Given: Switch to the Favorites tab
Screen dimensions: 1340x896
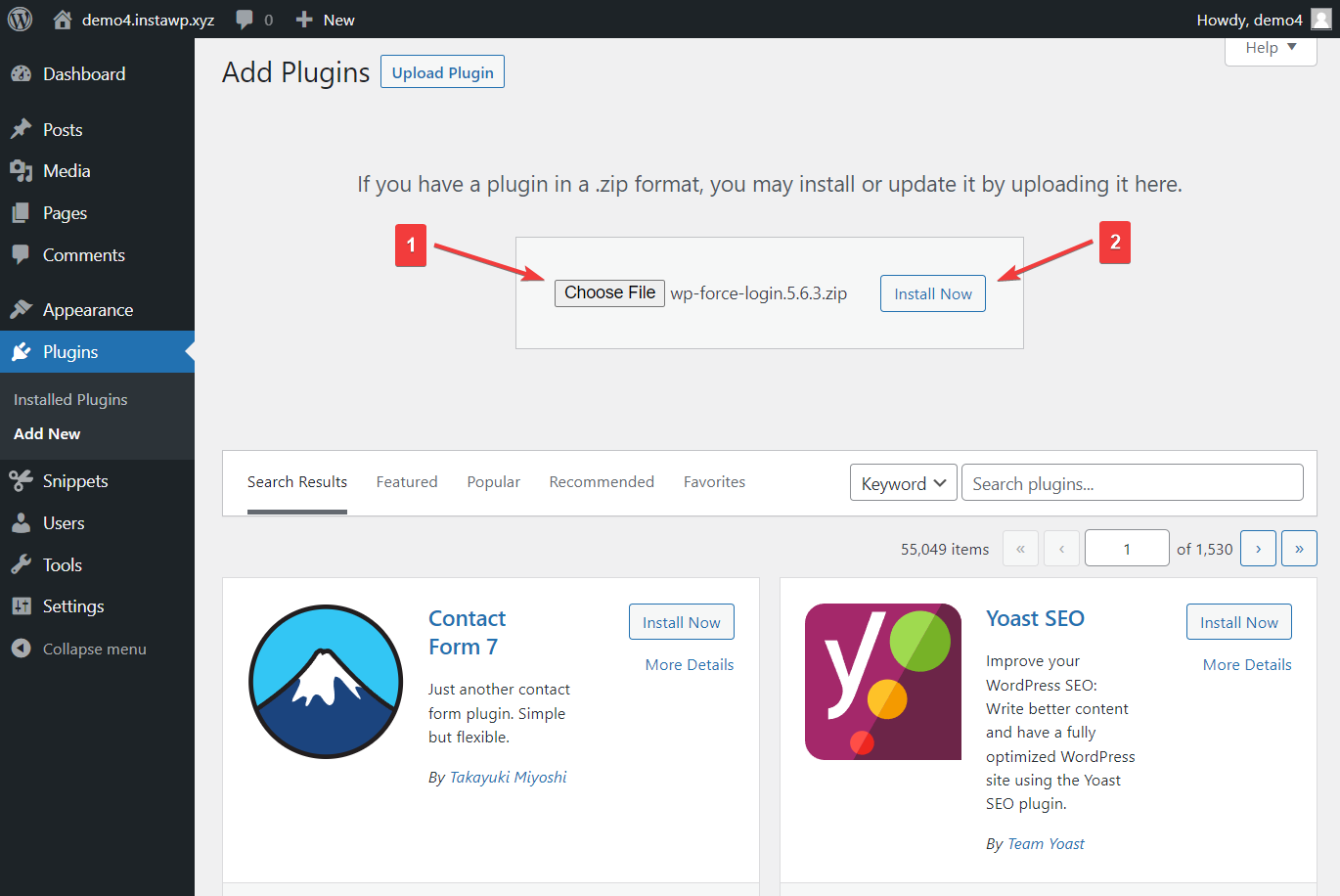Looking at the screenshot, I should [x=714, y=482].
